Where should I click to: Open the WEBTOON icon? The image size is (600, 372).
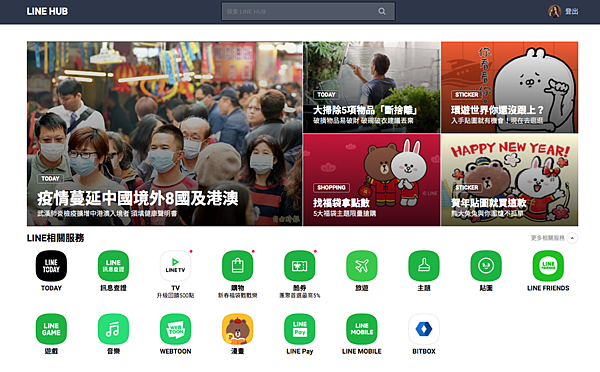175,329
